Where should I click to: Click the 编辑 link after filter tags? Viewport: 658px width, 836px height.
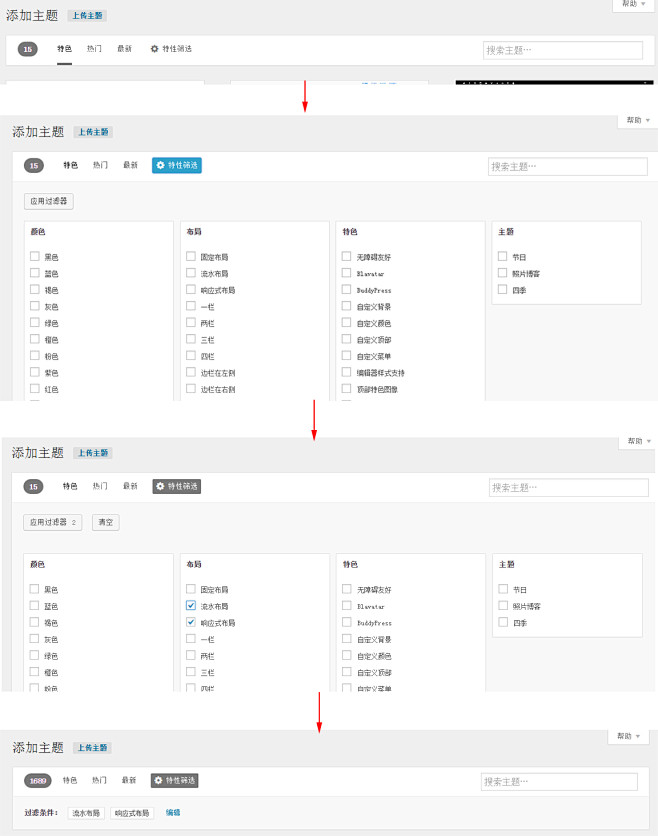point(173,813)
